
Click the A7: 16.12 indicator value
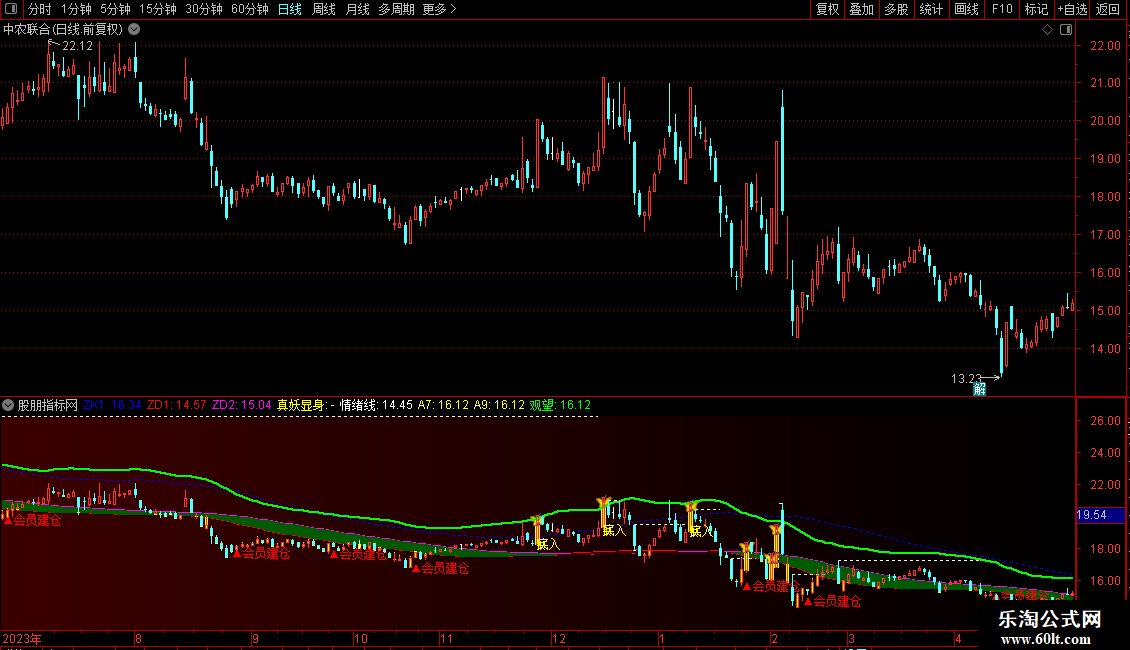443,405
